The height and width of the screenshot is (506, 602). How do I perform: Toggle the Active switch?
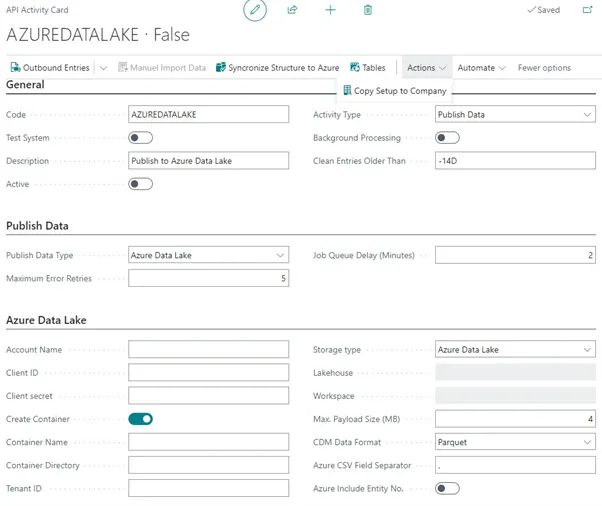pos(141,184)
